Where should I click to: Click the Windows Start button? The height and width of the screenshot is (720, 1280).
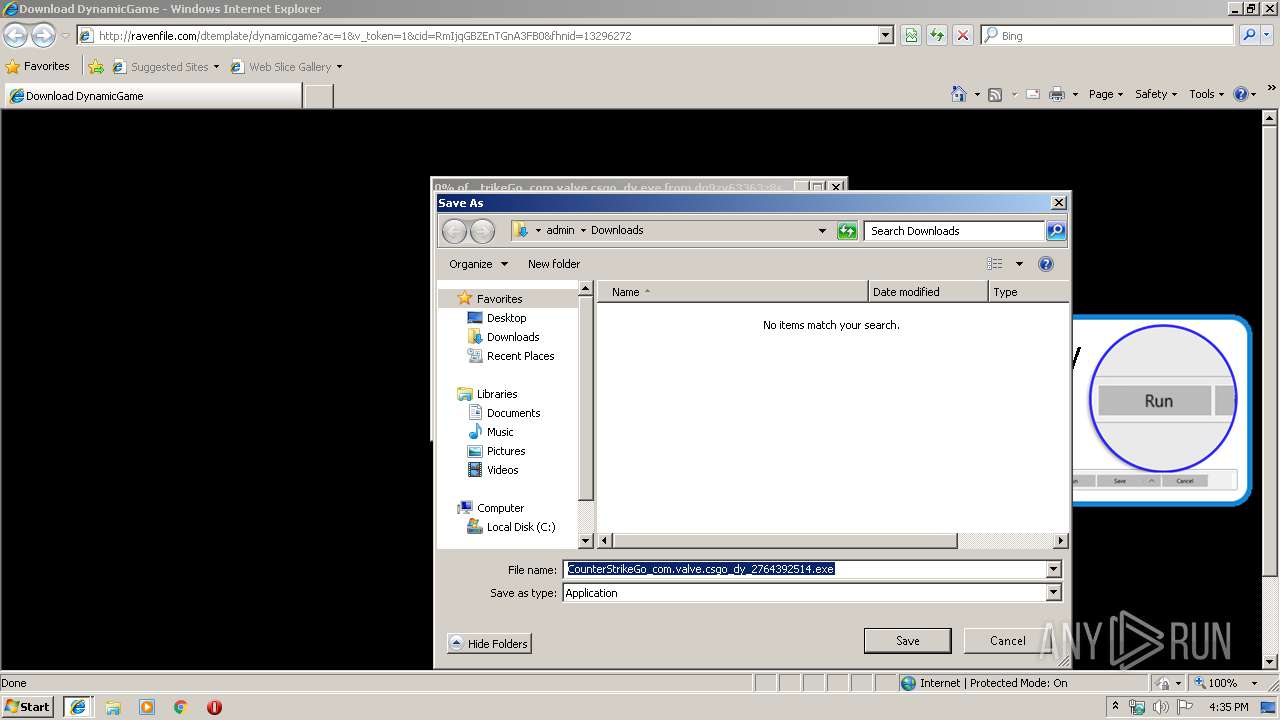pyautogui.click(x=27, y=707)
